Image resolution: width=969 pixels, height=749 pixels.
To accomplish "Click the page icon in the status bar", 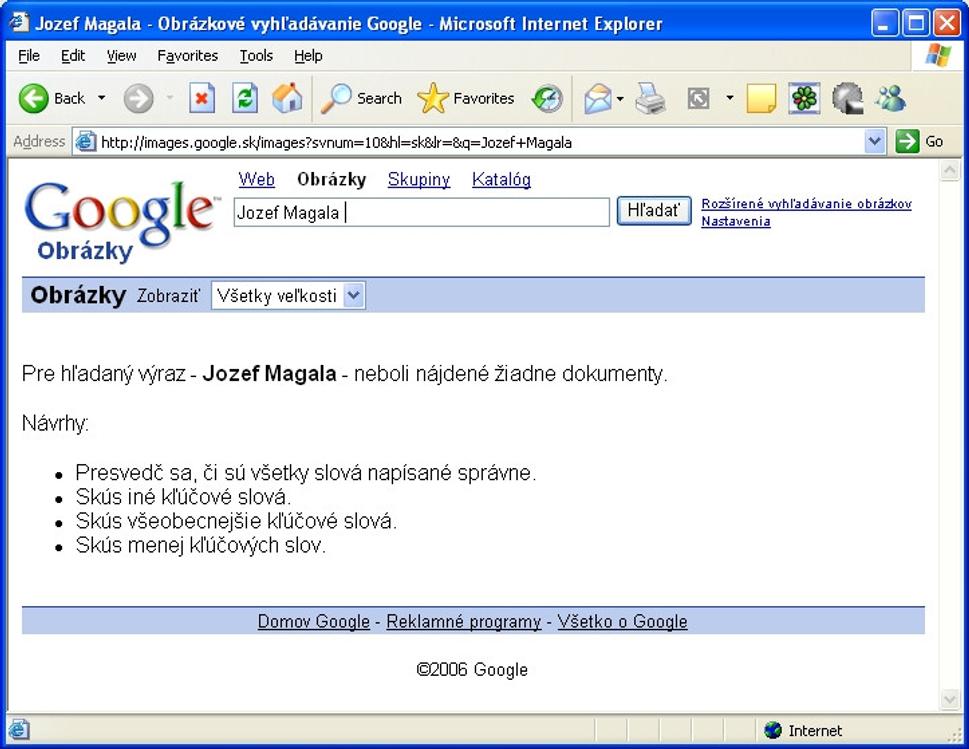I will tap(19, 730).
